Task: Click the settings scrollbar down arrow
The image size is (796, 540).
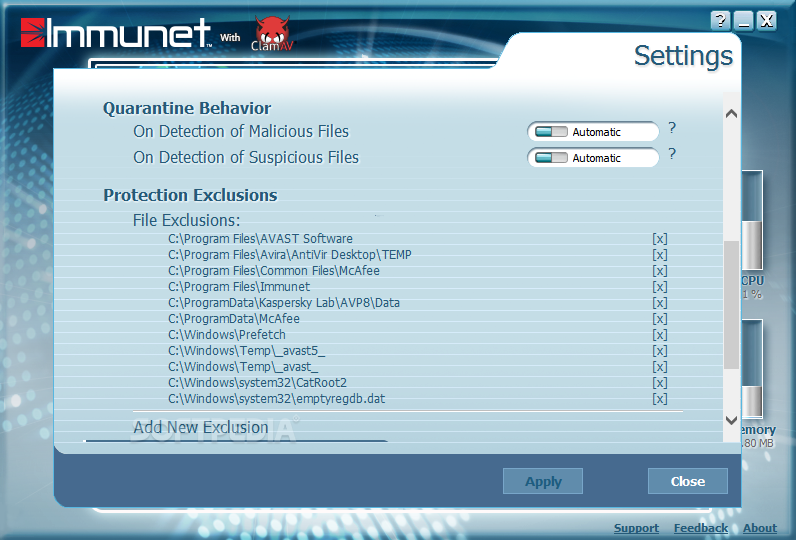Action: pos(732,420)
